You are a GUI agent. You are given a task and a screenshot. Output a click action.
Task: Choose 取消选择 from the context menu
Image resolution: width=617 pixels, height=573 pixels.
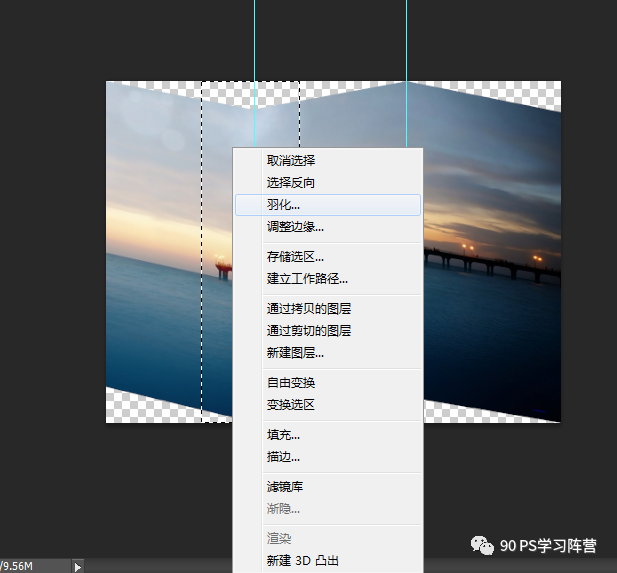click(328, 161)
